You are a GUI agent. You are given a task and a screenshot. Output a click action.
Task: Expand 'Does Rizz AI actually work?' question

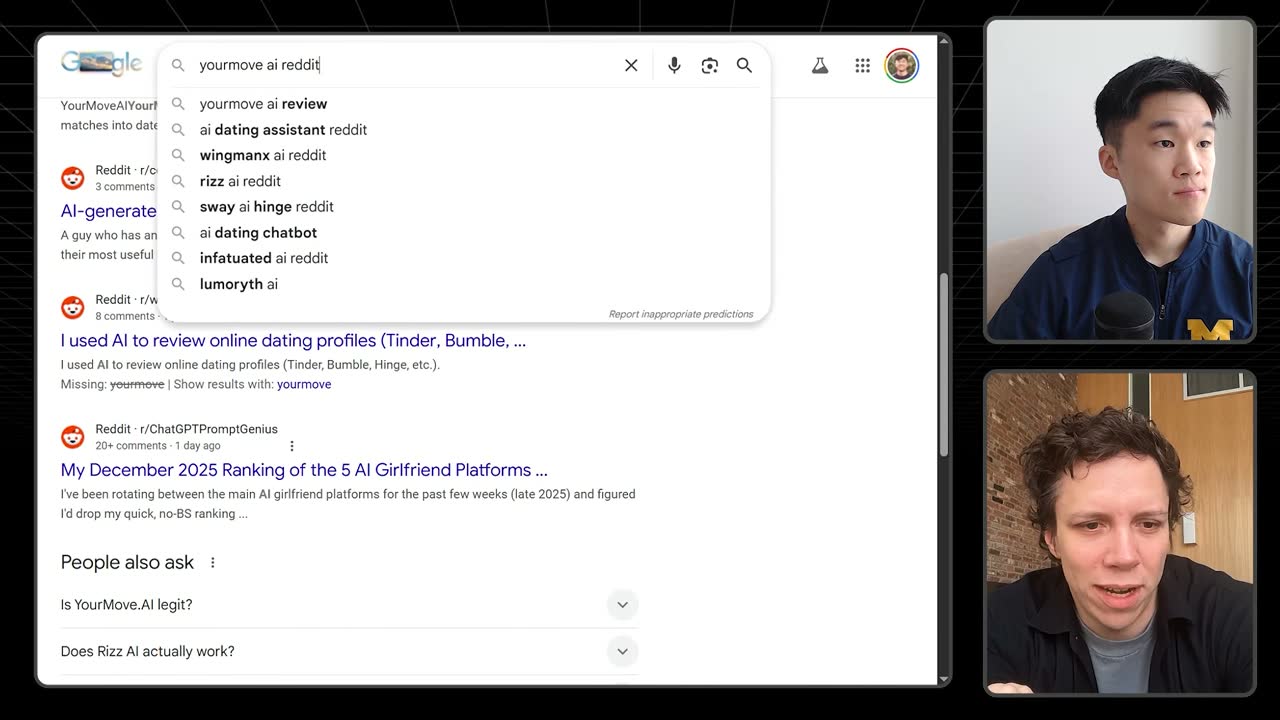coord(349,652)
